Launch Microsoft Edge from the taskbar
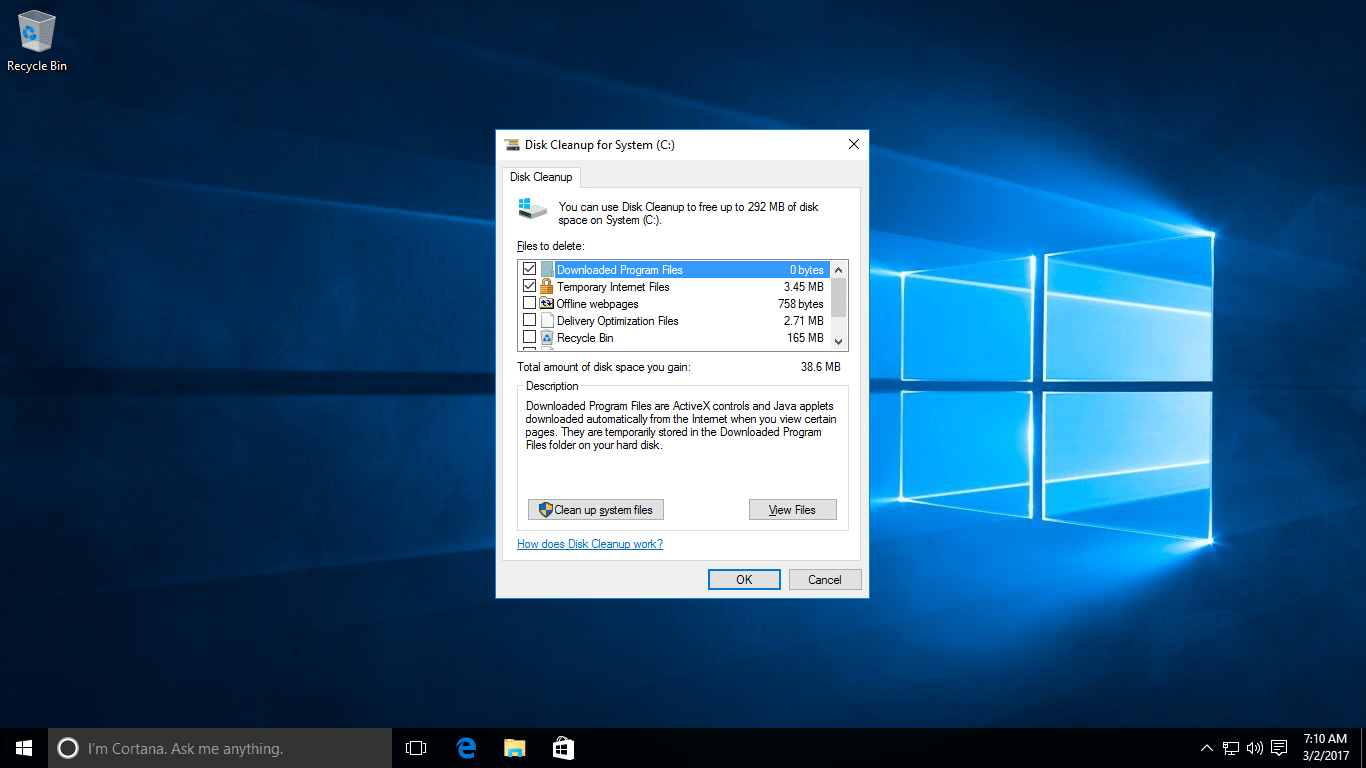1366x768 pixels. point(465,747)
